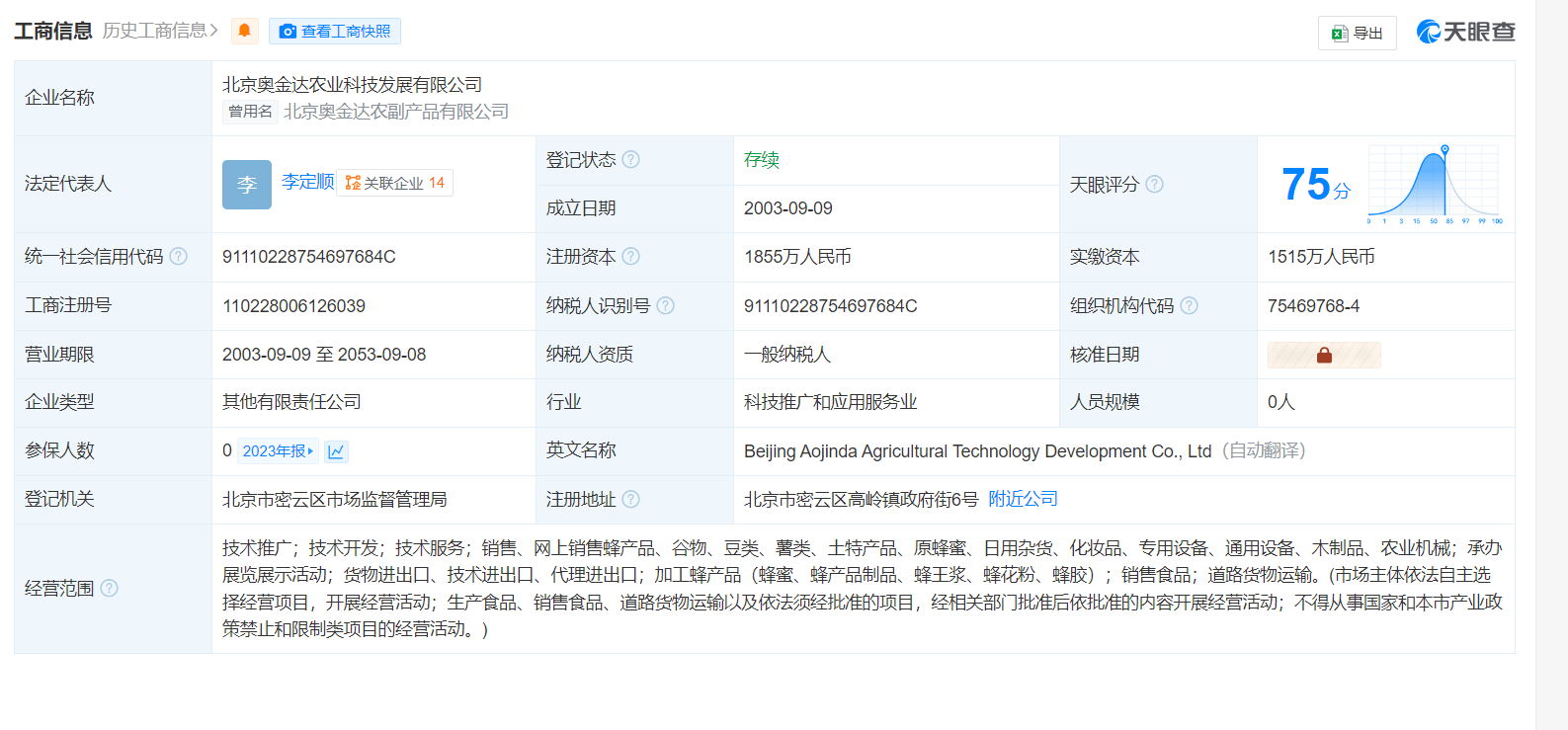This screenshot has height=730, width=1568.
Task: Open 附近公司 nearby companies link
Action: [x=1023, y=499]
